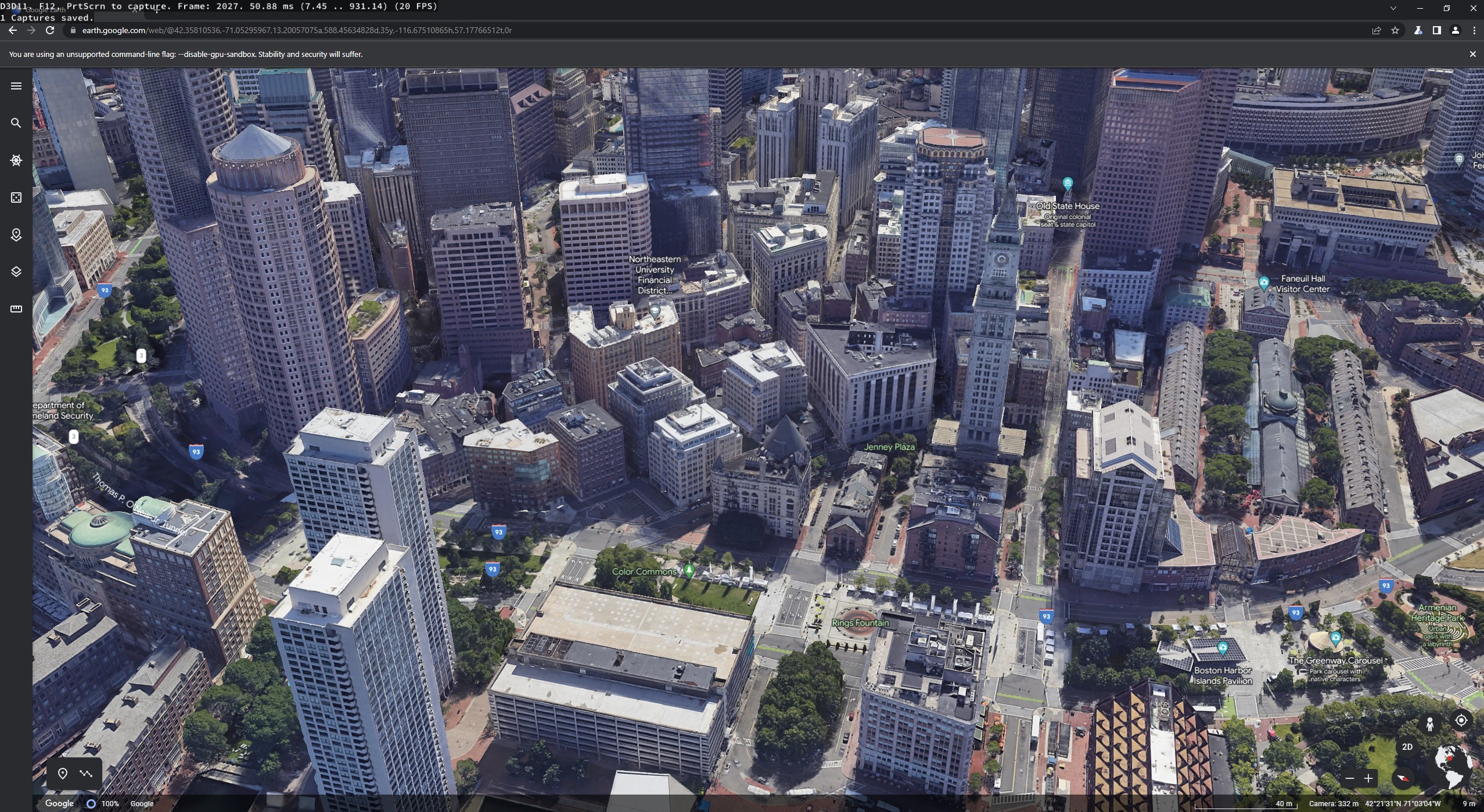Activate Street View pegman button
This screenshot has height=812, width=1484.
click(1430, 724)
